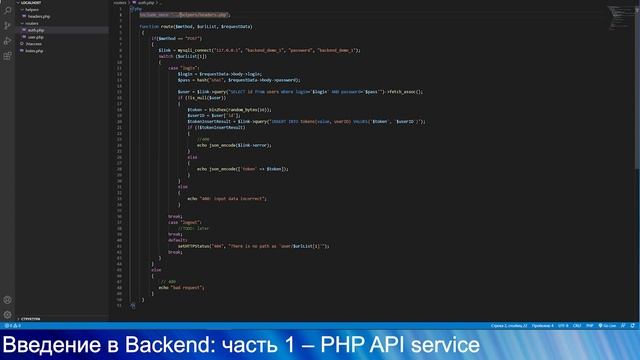640x360 pixels.
Task: Click the PHP file icon beside headers.php
Action: pyautogui.click(x=24, y=16)
